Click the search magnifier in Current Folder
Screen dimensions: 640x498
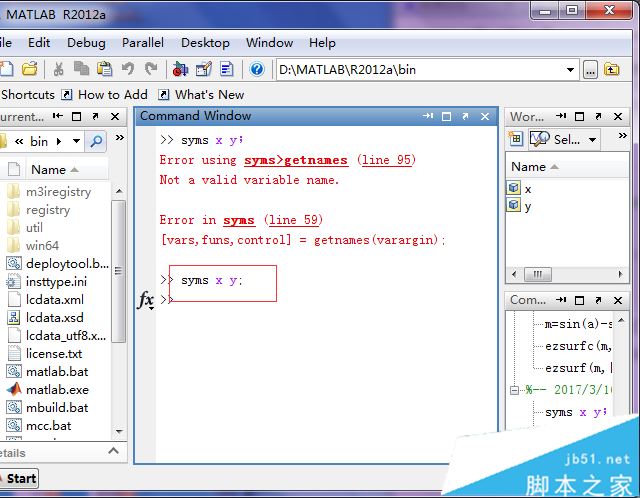[x=96, y=142]
